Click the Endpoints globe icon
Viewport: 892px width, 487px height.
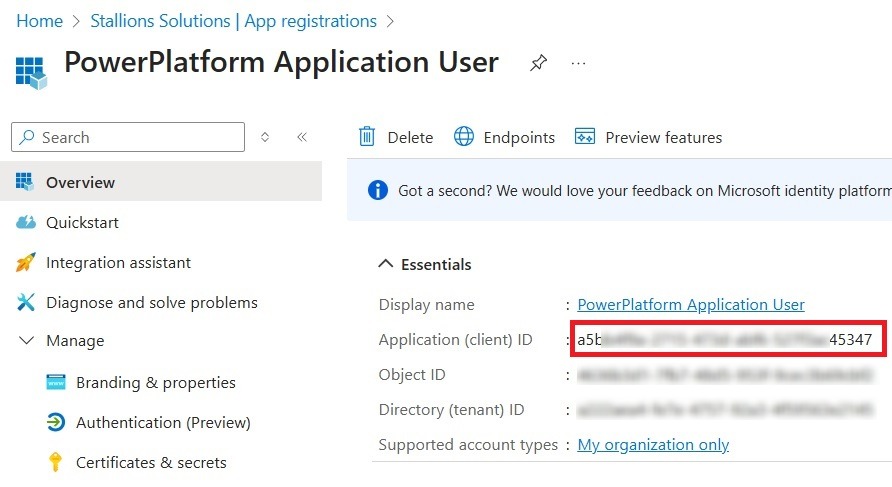464,137
